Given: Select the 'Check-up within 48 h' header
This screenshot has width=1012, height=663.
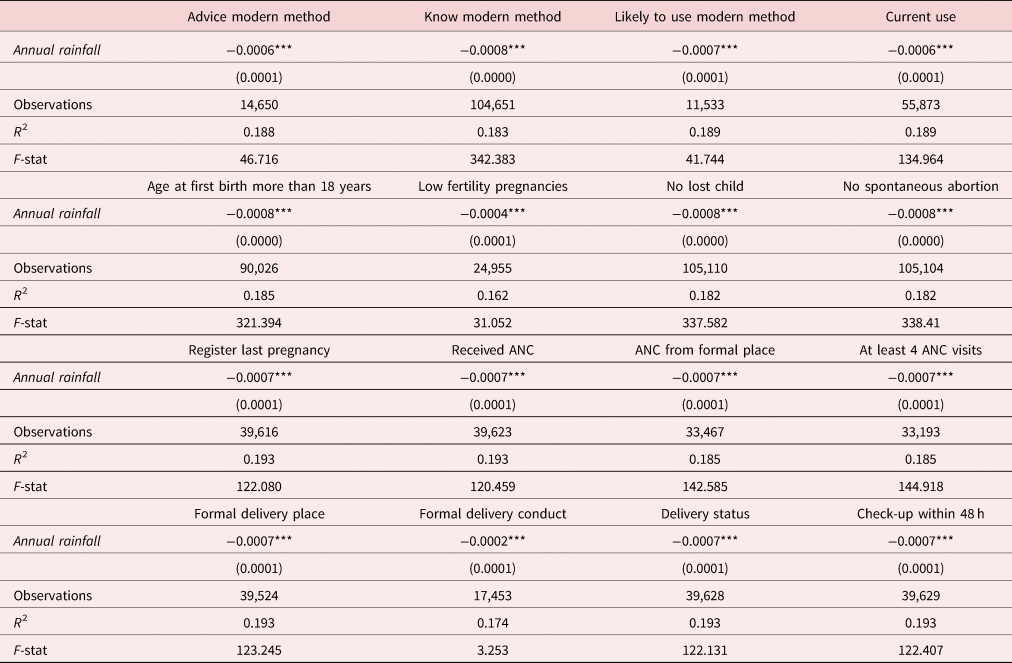Looking at the screenshot, I should (x=921, y=514).
